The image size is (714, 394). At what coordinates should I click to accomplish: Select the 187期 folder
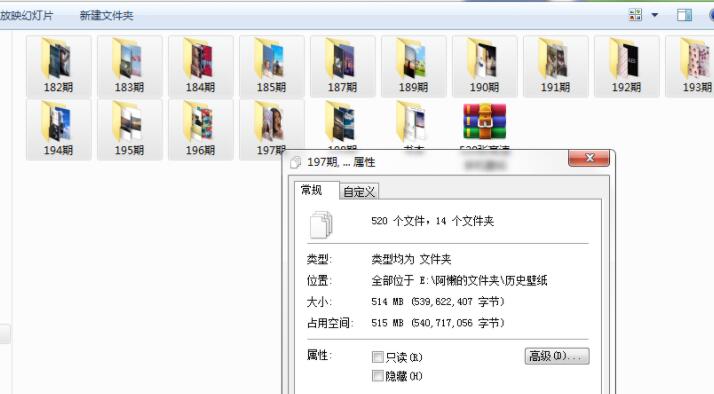click(x=342, y=66)
